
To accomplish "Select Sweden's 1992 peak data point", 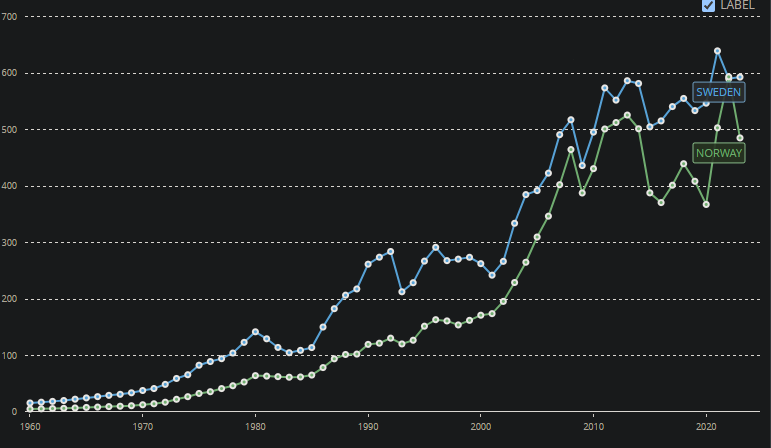I will click(x=390, y=252).
